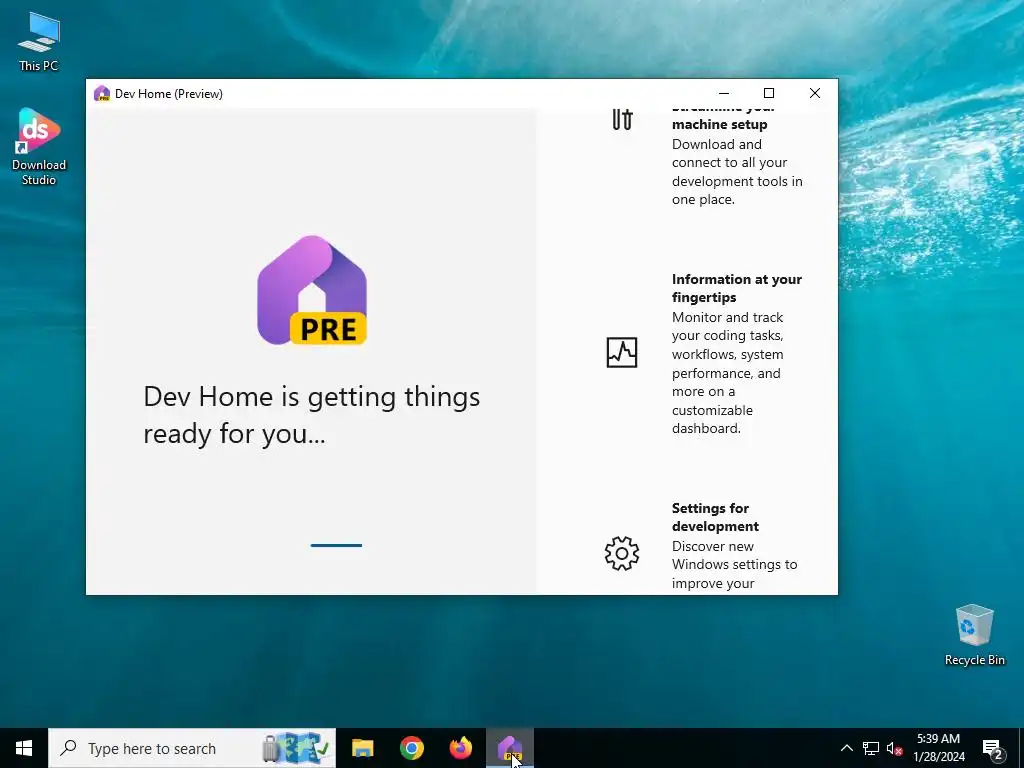Launch Google Chrome from the taskbar
Image resolution: width=1024 pixels, height=768 pixels.
(411, 748)
